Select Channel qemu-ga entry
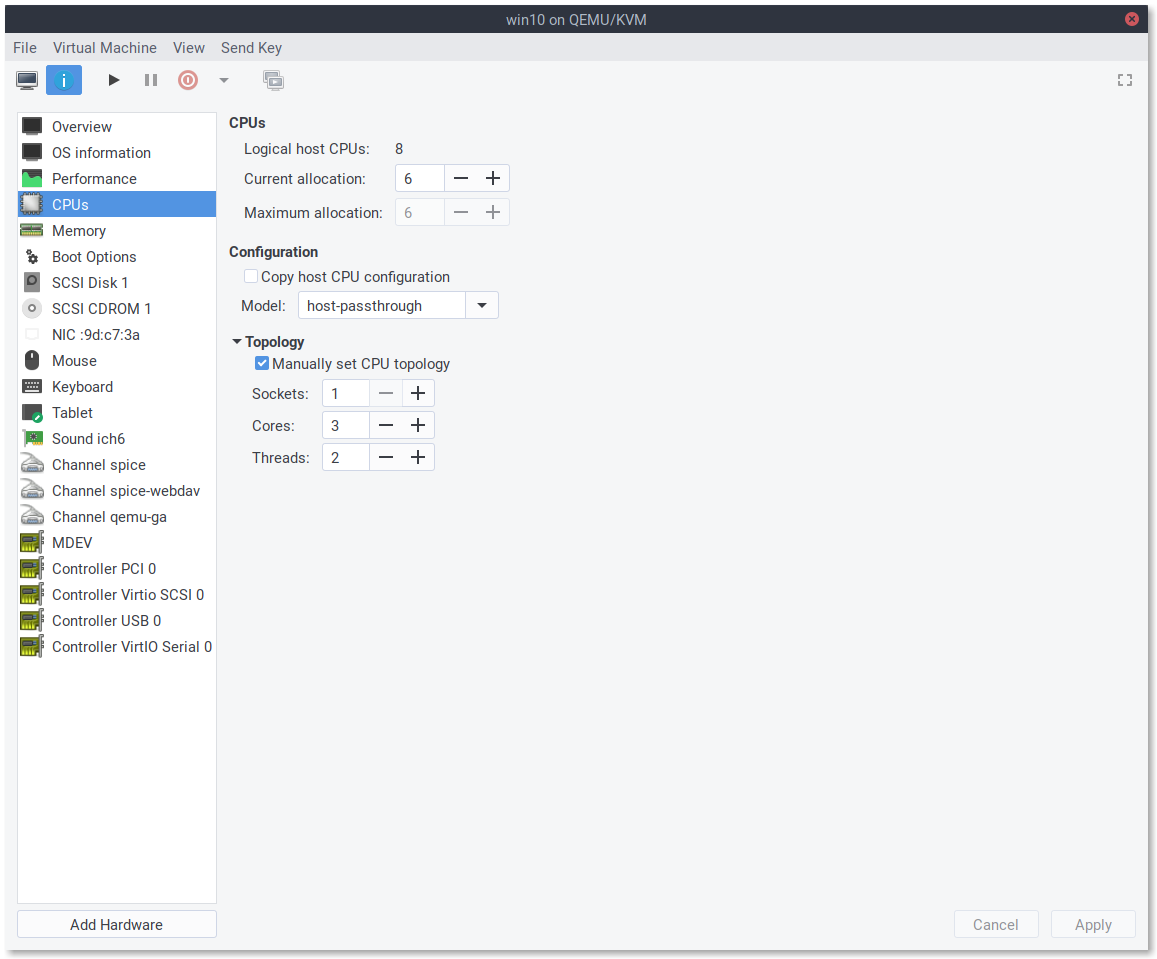 pyautogui.click(x=117, y=516)
